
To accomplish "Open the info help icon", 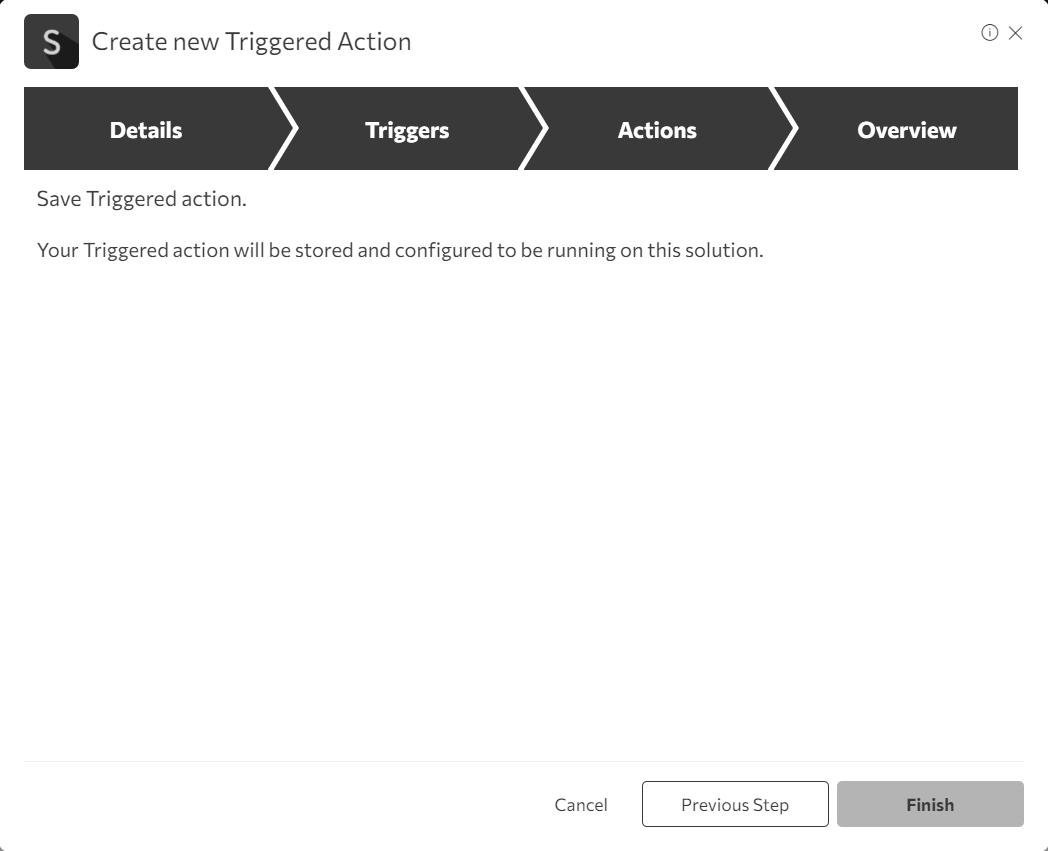I will tap(989, 33).
